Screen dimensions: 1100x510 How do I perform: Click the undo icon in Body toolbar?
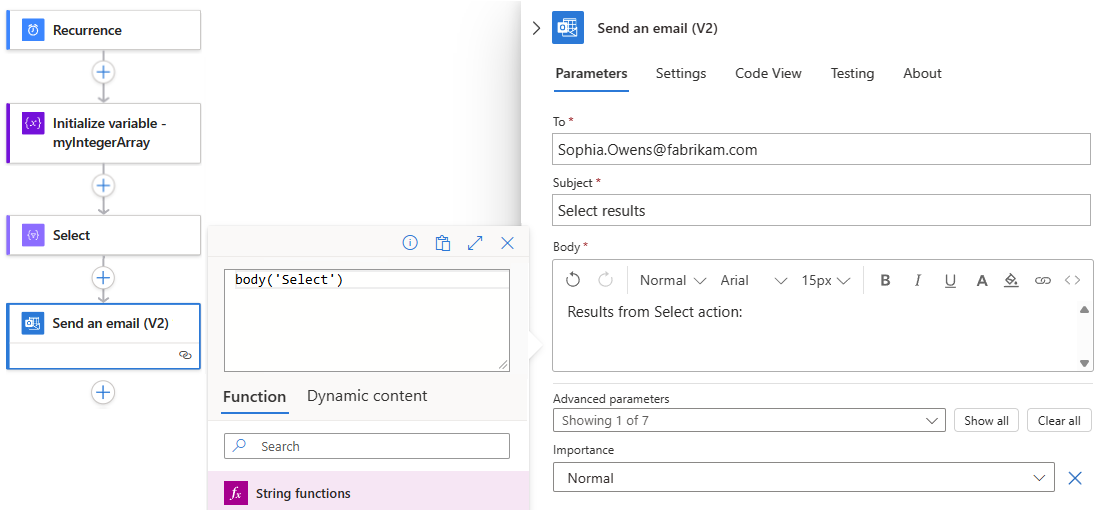(x=573, y=280)
